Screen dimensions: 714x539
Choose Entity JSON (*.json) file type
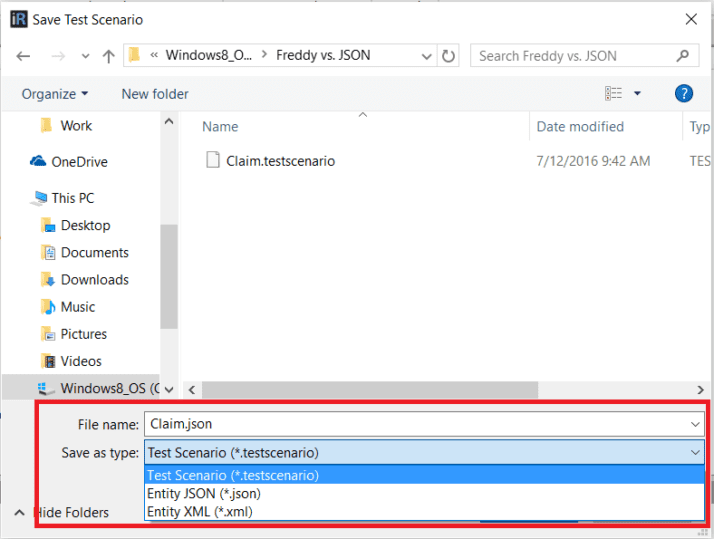204,493
